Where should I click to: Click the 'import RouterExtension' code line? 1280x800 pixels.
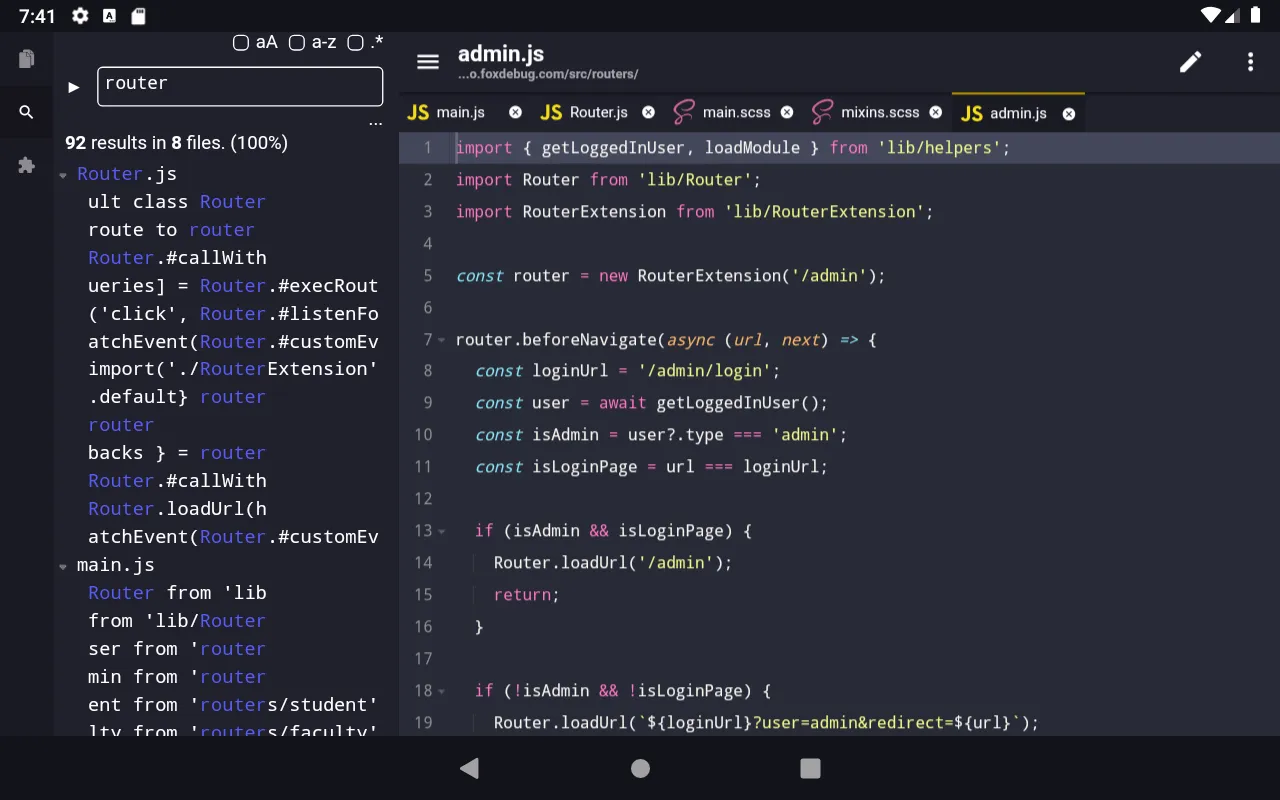(694, 212)
